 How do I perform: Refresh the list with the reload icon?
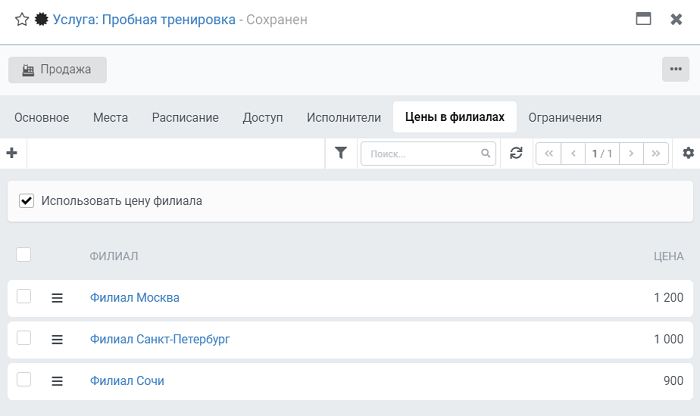tap(516, 153)
